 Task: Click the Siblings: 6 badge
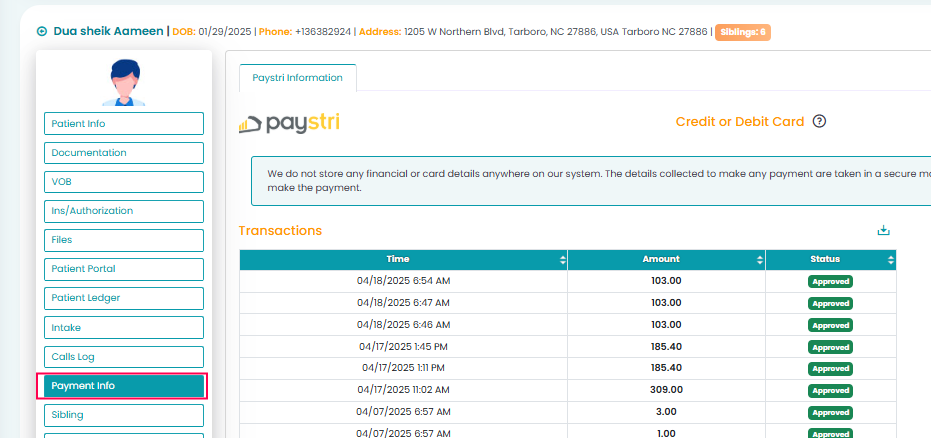743,32
